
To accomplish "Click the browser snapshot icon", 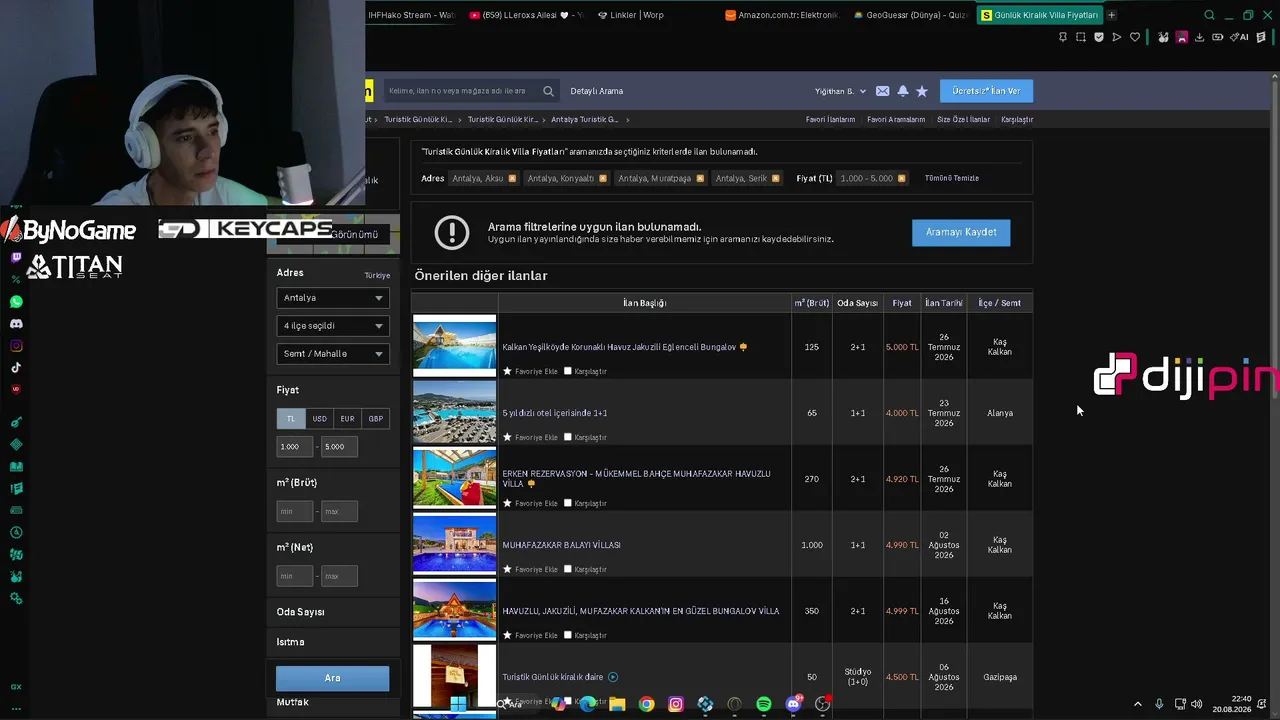I will click(1081, 37).
